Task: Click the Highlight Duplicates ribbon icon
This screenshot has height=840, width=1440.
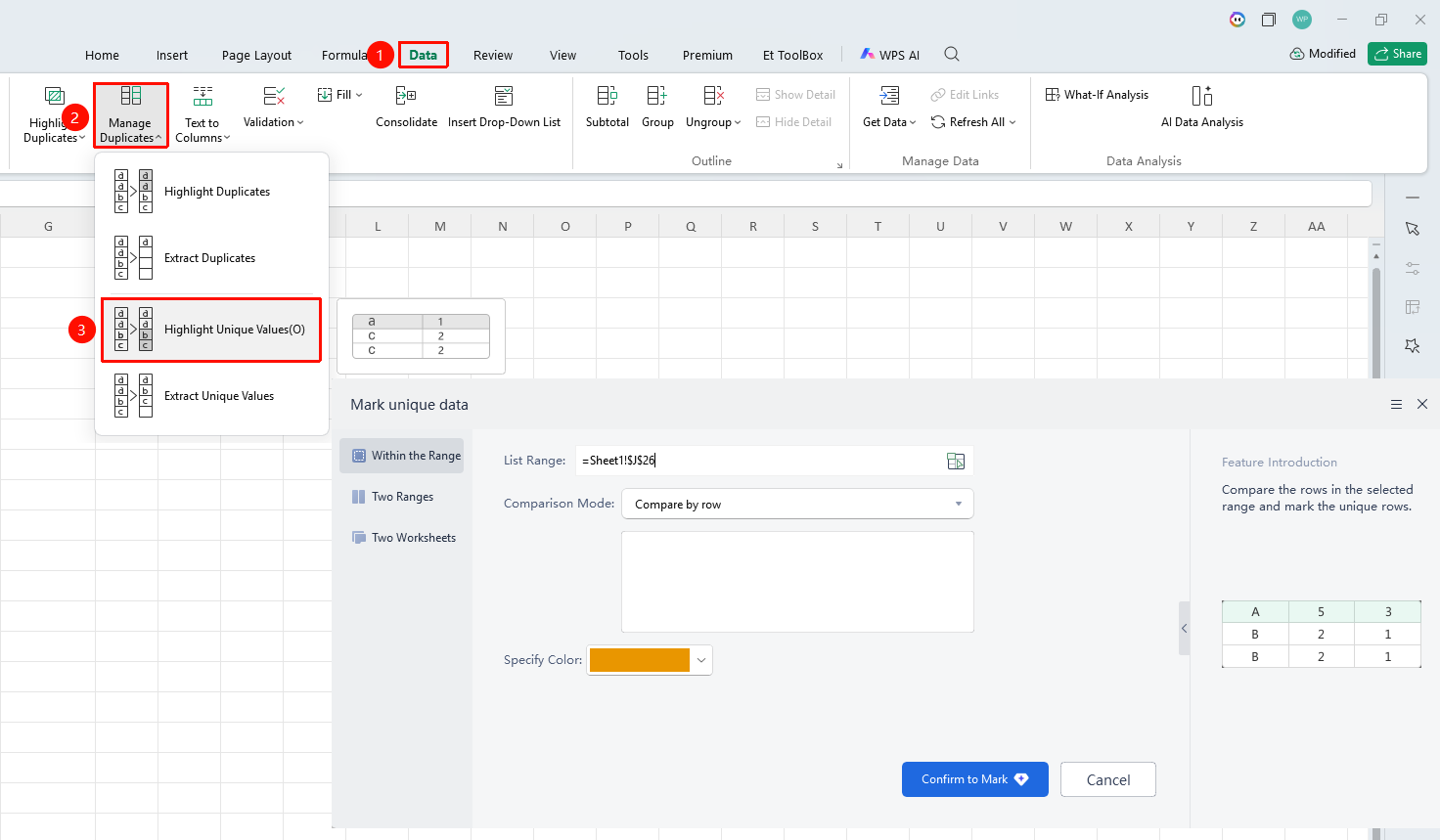Action: (55, 96)
